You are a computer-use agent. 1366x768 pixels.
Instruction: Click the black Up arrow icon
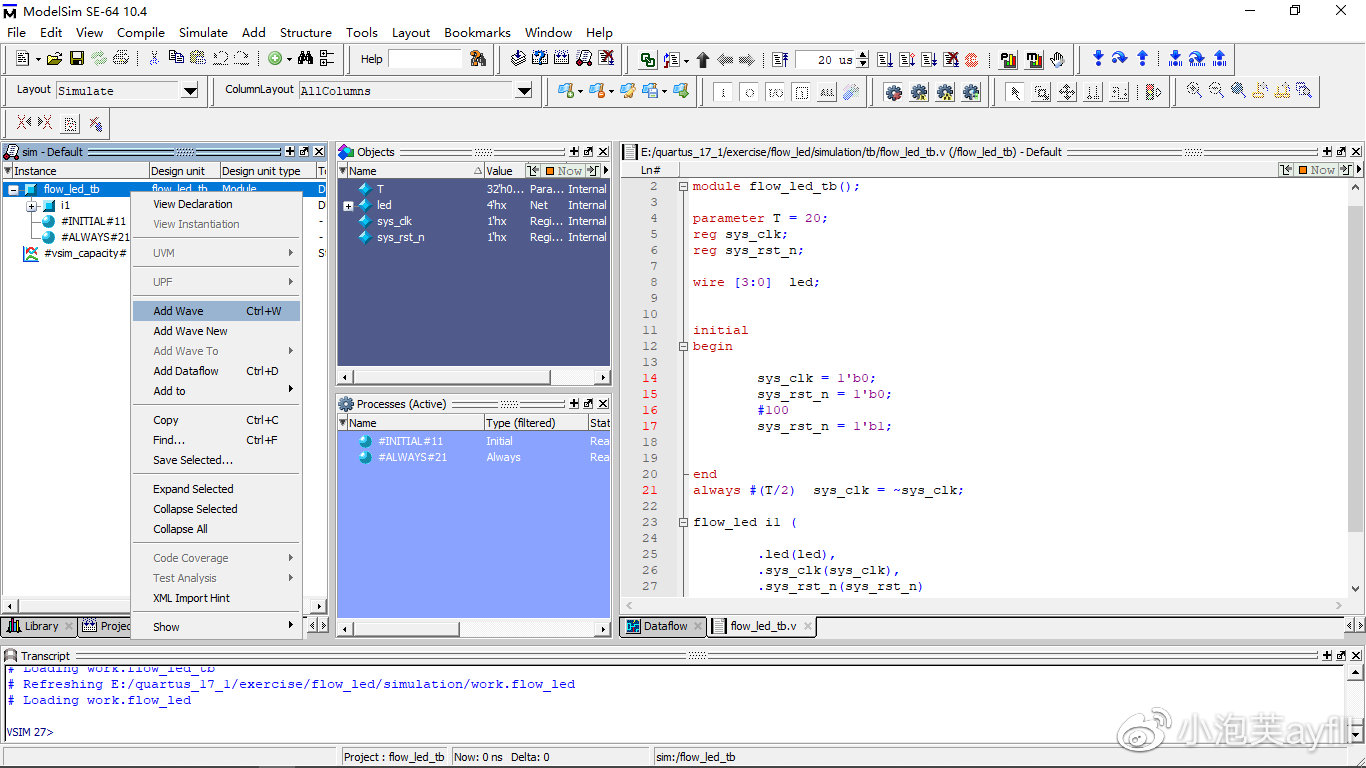703,60
